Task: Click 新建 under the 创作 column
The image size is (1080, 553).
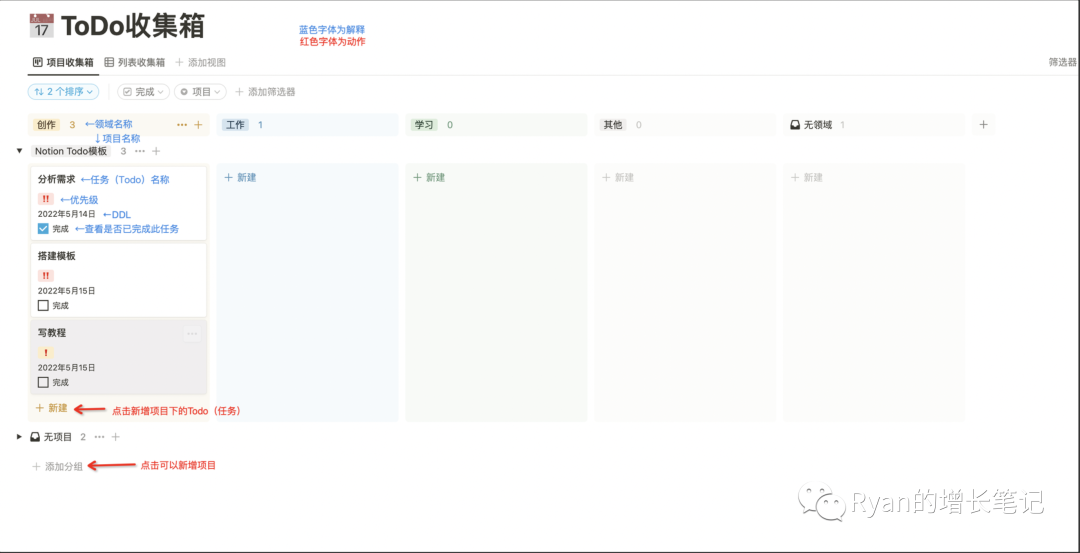Action: [52, 408]
